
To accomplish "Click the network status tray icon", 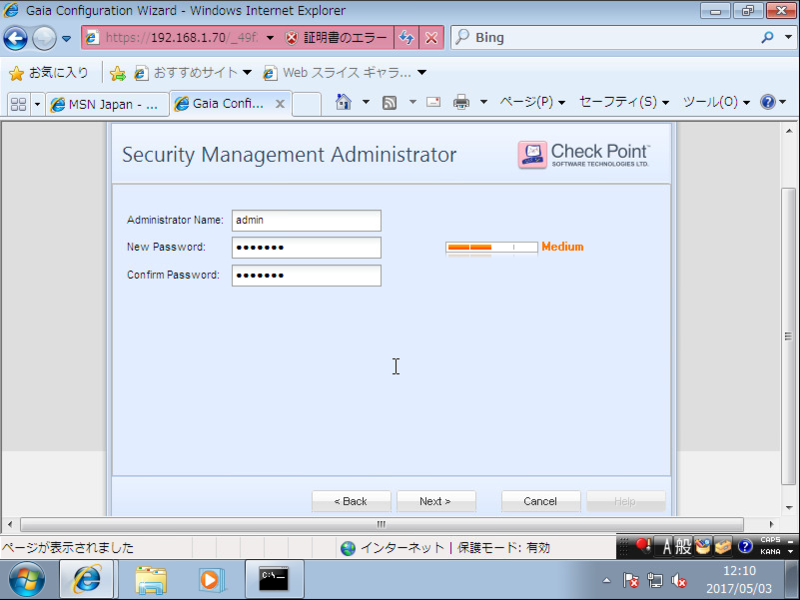I will pyautogui.click(x=655, y=580).
